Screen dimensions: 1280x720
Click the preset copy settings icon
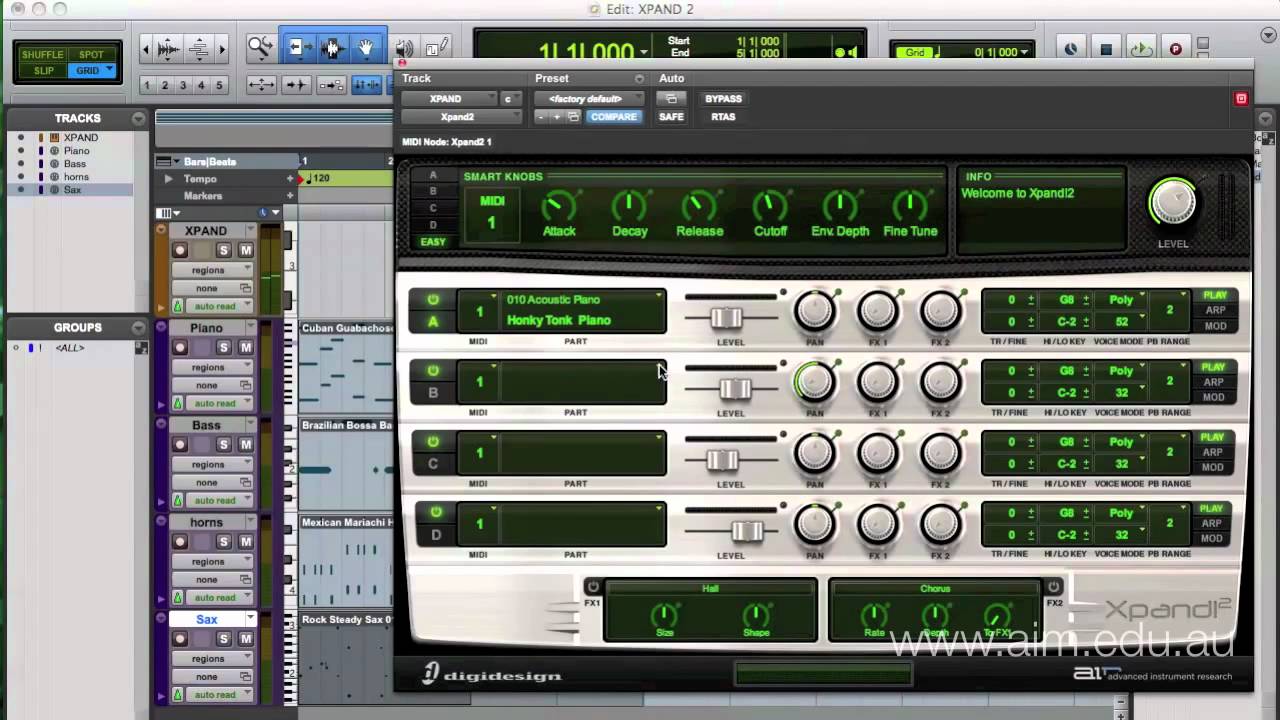pos(573,117)
